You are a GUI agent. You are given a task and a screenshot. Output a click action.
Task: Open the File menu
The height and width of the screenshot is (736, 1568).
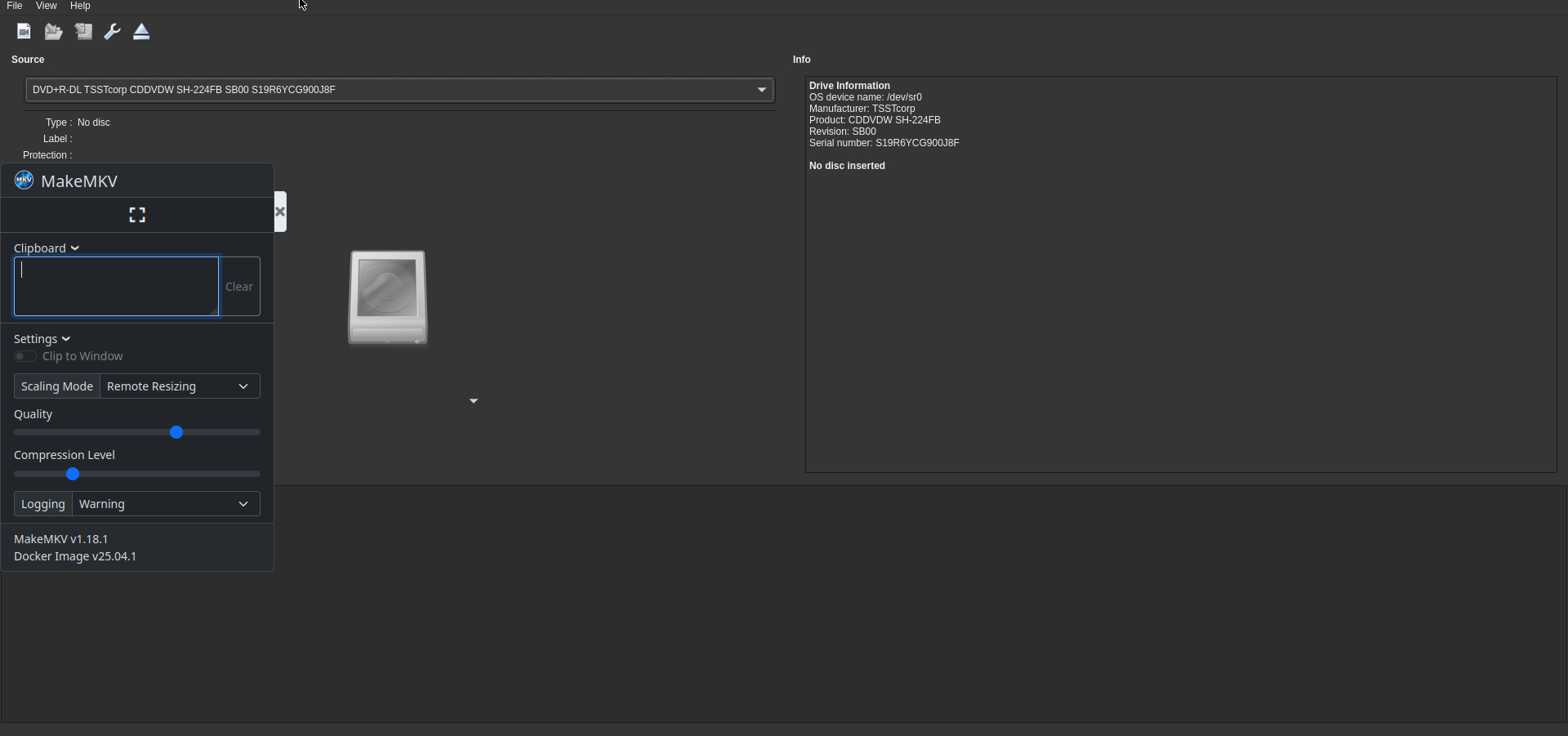(x=15, y=6)
